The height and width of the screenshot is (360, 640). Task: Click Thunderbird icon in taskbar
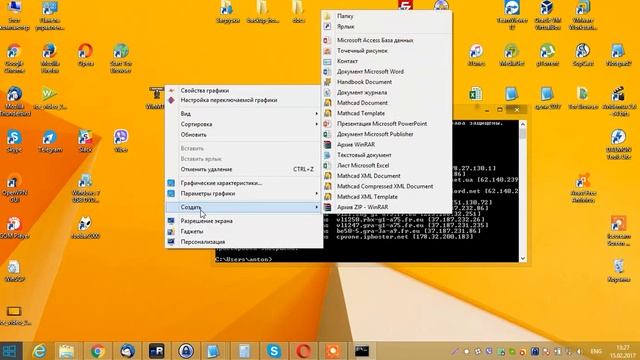[x=127, y=351]
